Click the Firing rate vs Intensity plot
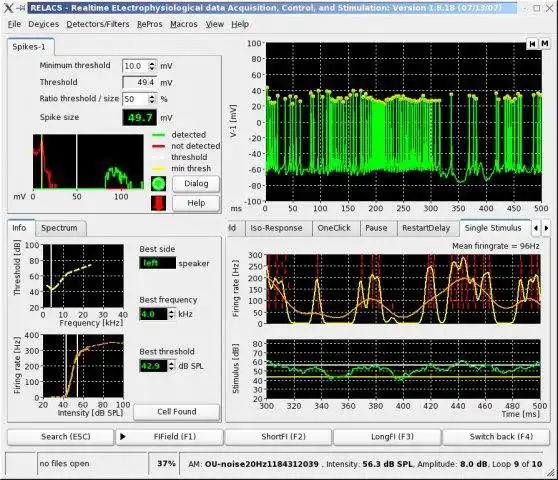 pyautogui.click(x=83, y=366)
